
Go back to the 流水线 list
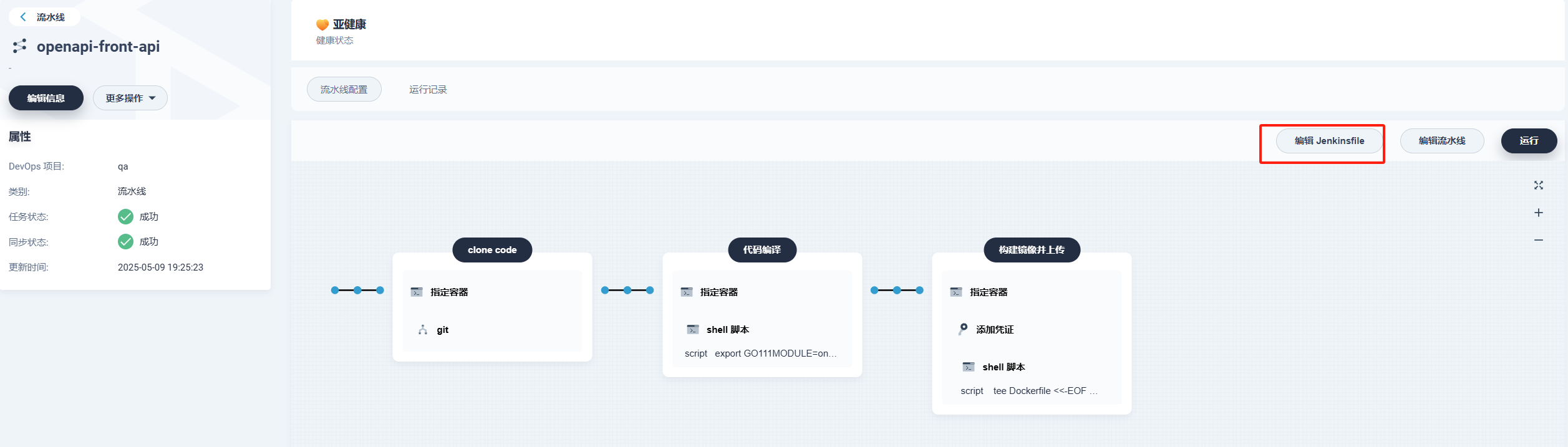tap(44, 17)
